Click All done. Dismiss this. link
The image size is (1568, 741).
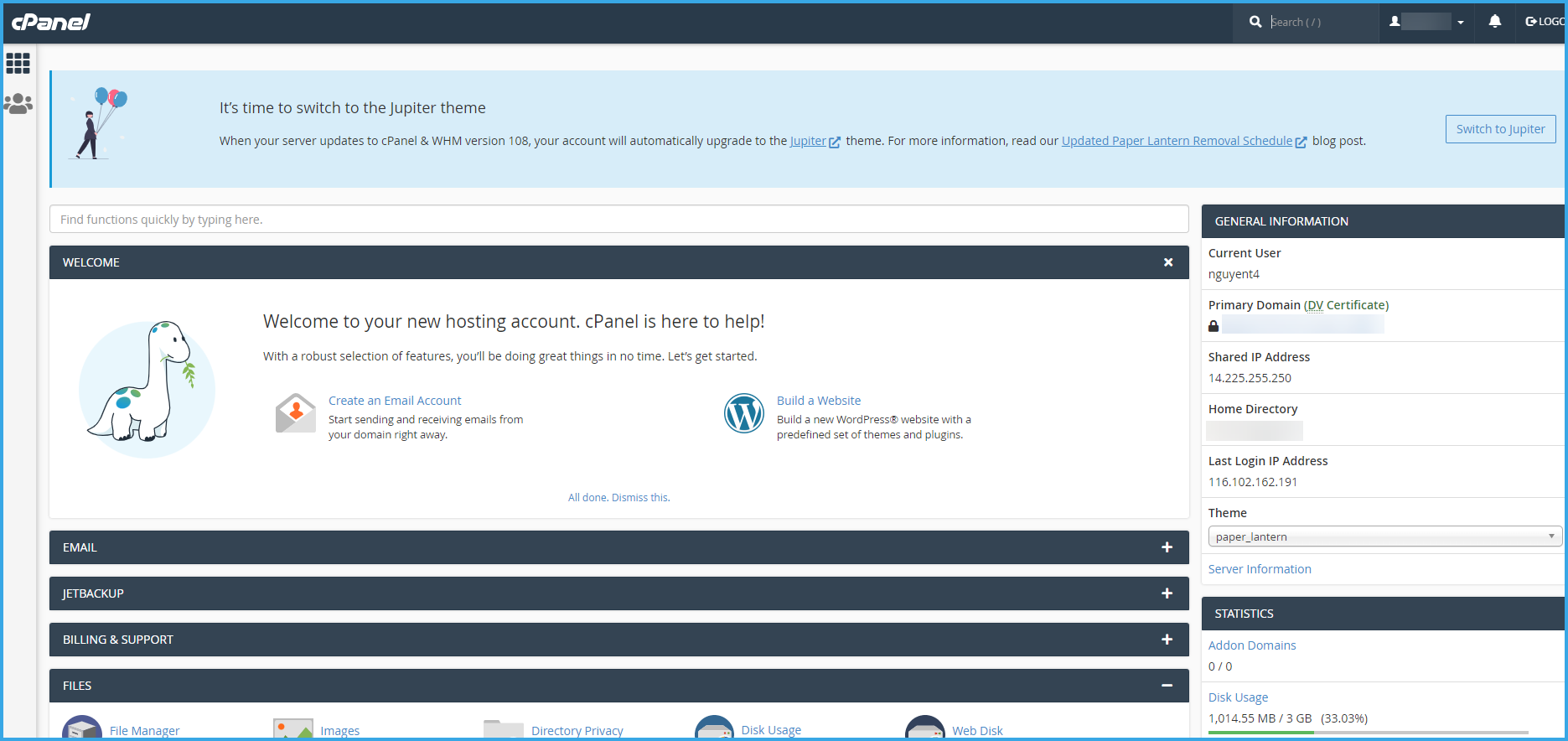pyautogui.click(x=619, y=497)
